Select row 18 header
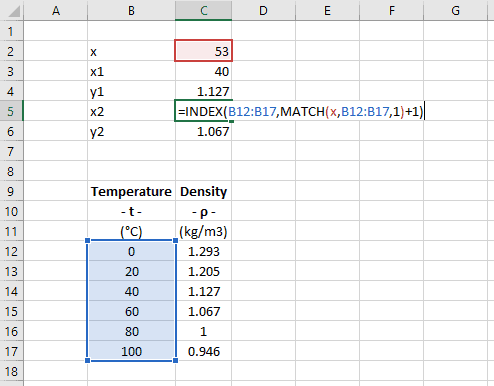This screenshot has height=386, width=494. (11, 371)
